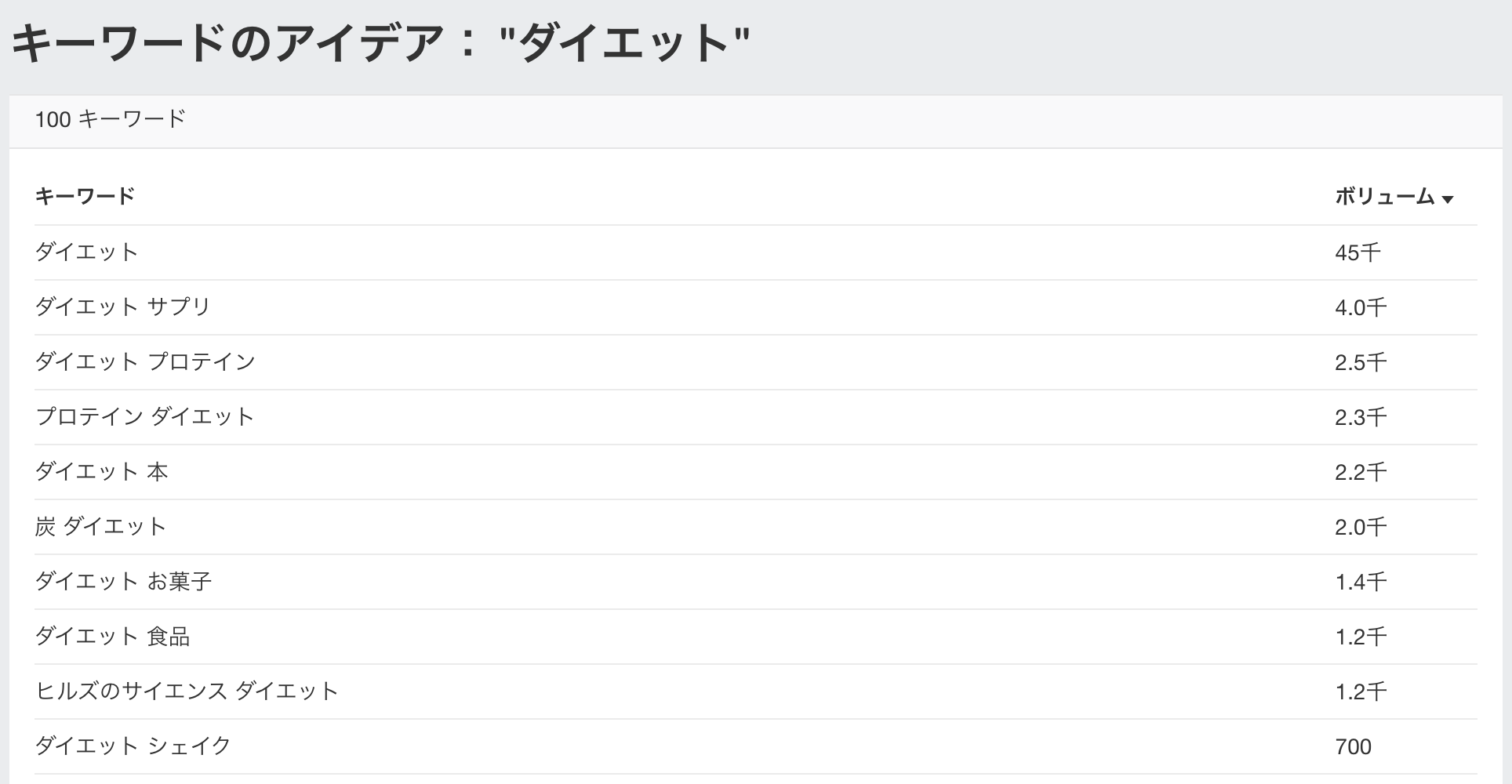
Task: Click the プロテイン ダイエット keyword
Action: tap(145, 416)
